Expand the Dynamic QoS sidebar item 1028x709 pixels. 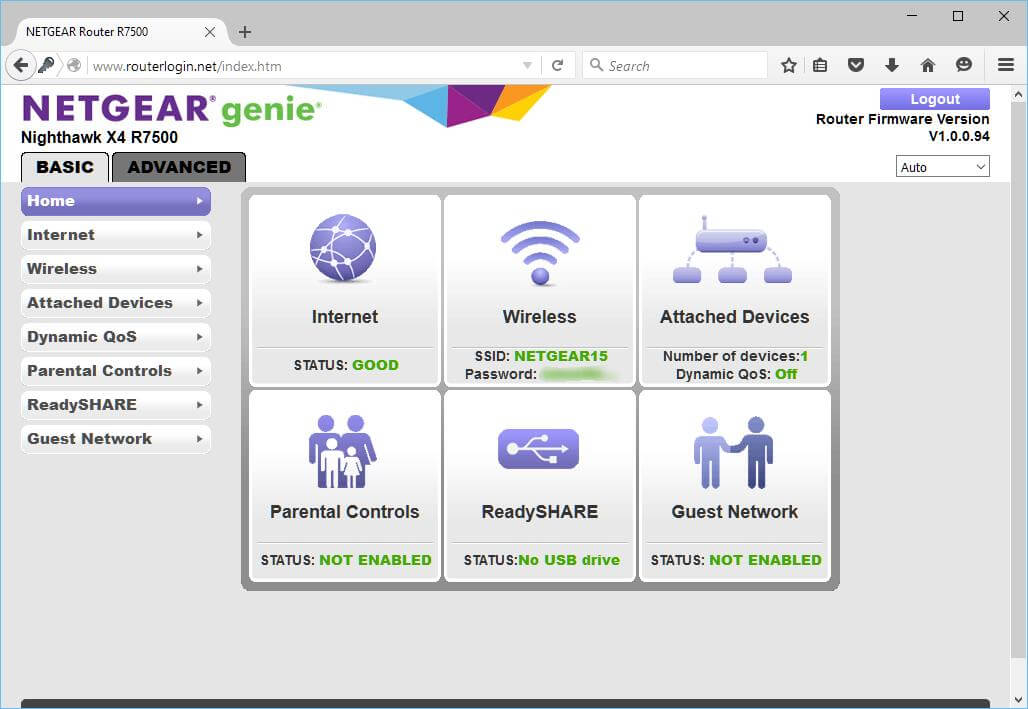116,337
